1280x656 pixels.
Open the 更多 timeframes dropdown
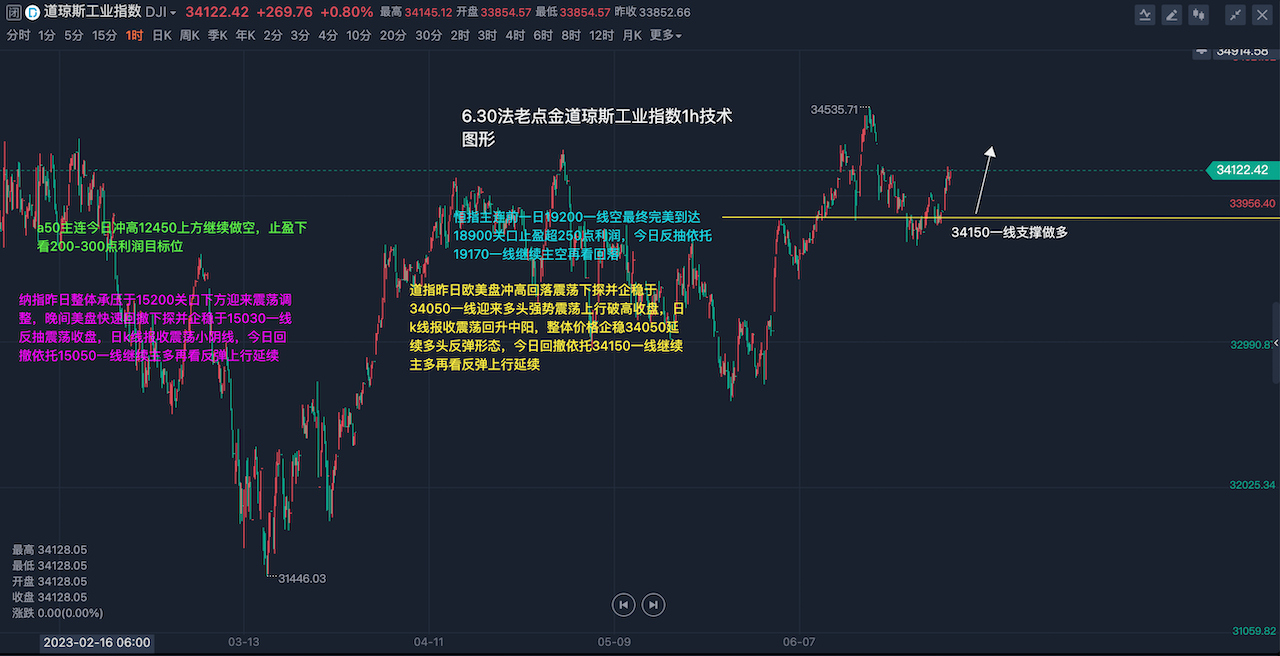[x=665, y=35]
